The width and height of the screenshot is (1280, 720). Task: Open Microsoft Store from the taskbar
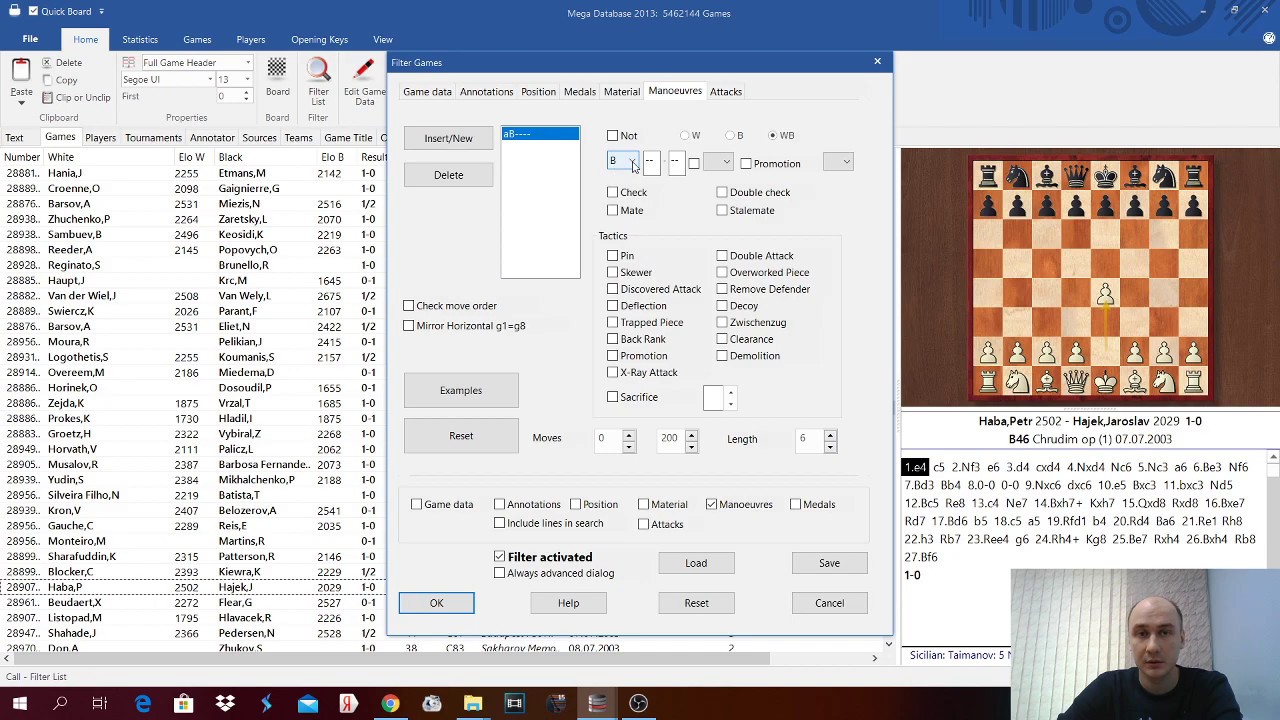coord(183,704)
